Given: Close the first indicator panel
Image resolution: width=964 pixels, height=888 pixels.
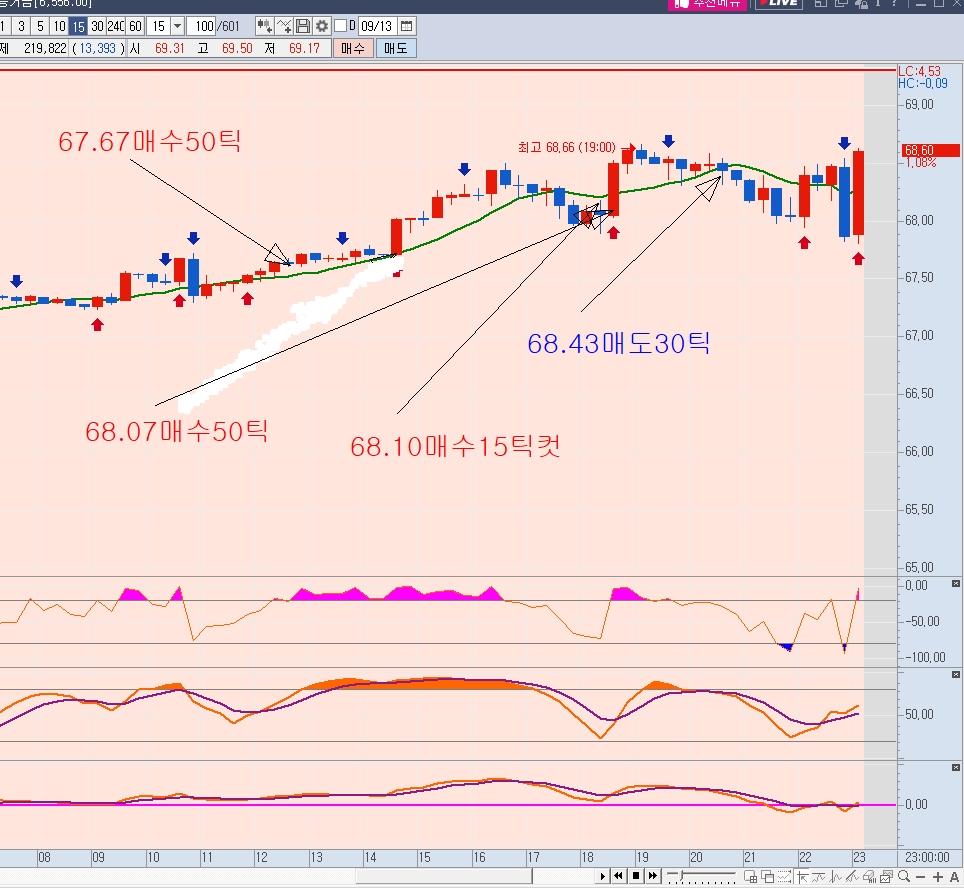Looking at the screenshot, I should (955, 583).
